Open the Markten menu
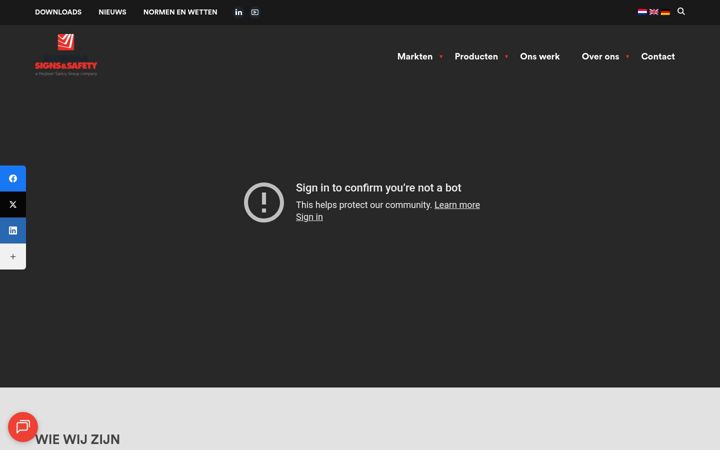 pyautogui.click(x=415, y=56)
